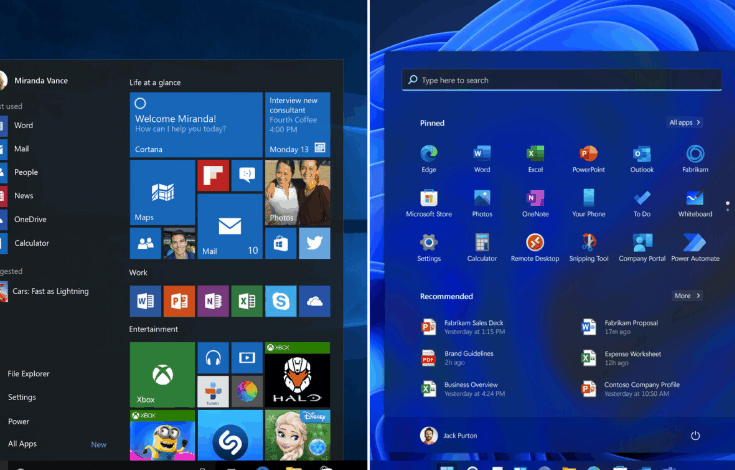735x470 pixels.
Task: Open Word tile in Work group
Action: [x=145, y=301]
